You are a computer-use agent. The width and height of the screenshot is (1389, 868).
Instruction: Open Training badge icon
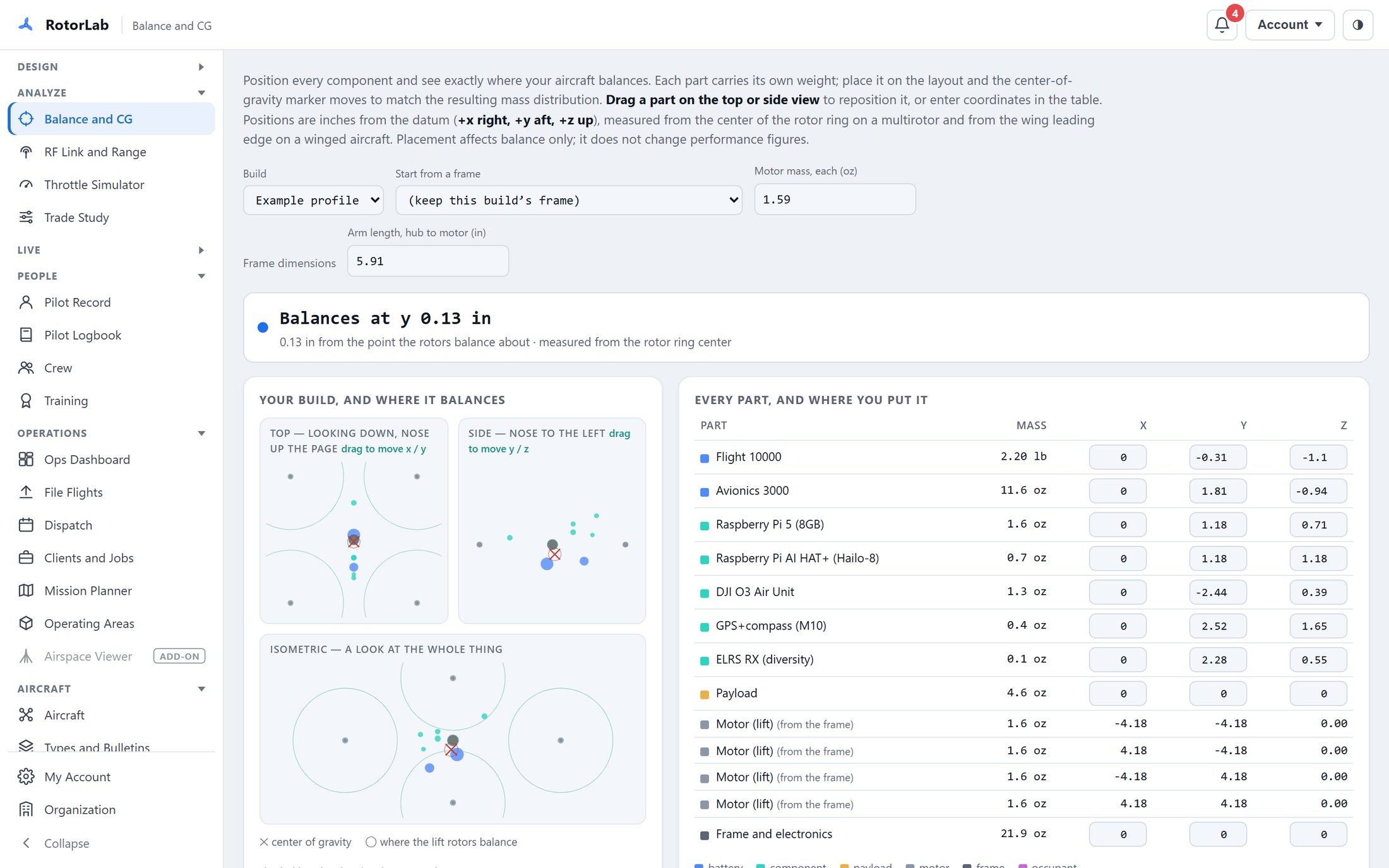click(26, 401)
